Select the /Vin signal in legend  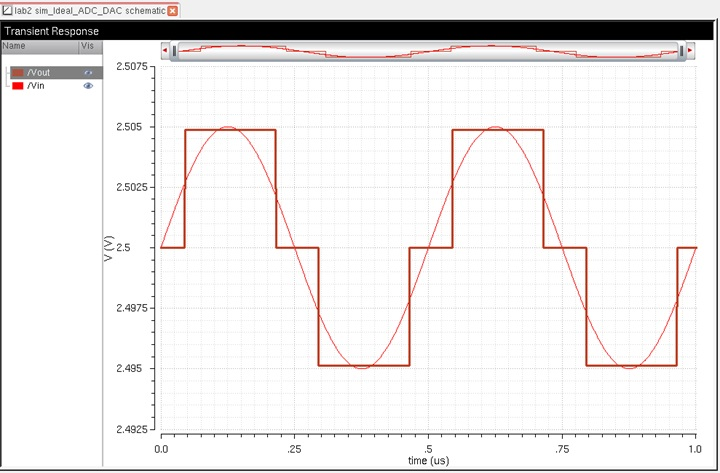click(36, 86)
